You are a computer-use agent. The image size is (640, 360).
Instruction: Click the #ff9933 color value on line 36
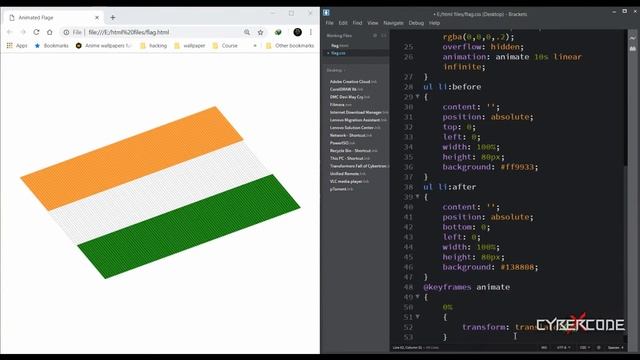(x=519, y=167)
